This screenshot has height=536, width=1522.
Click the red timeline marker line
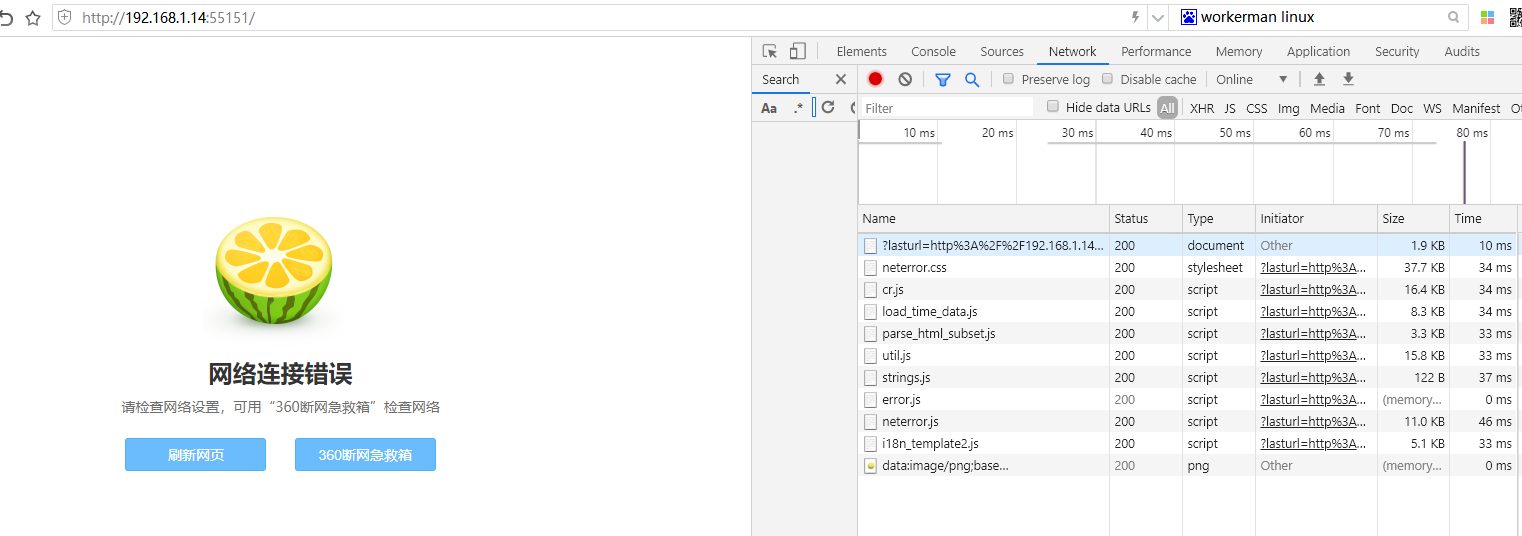point(1464,172)
